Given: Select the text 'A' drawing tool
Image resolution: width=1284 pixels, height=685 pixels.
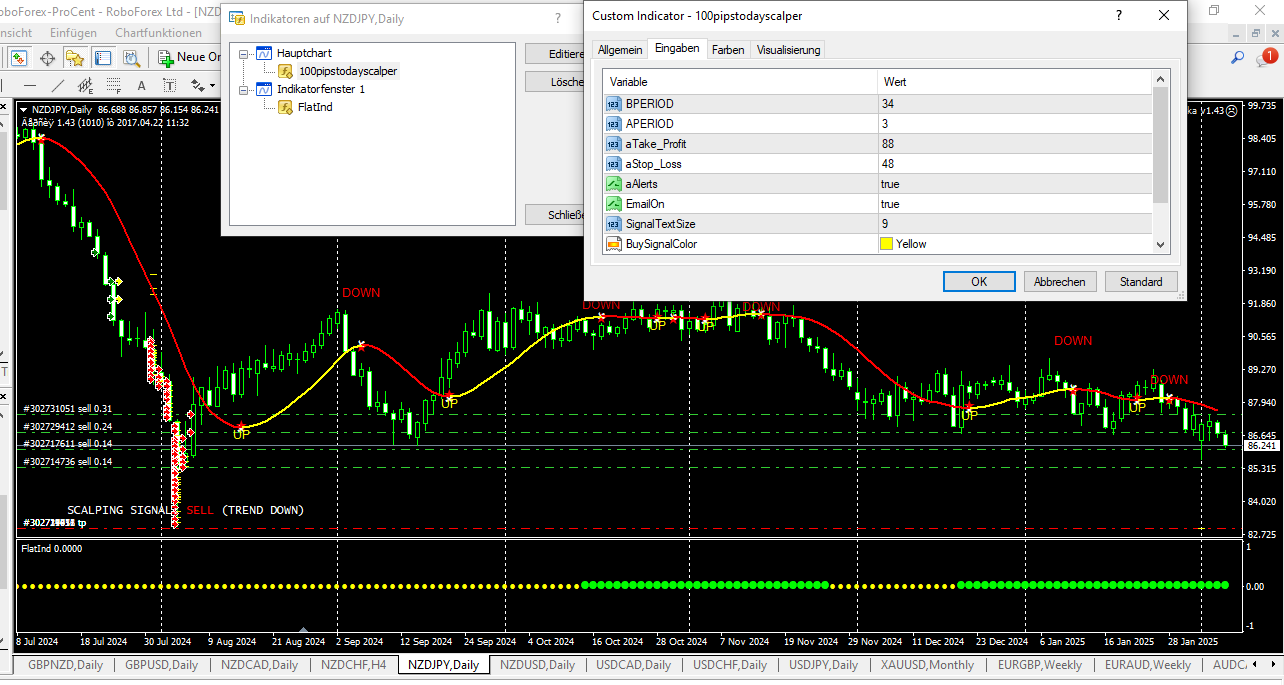Looking at the screenshot, I should tap(141, 85).
